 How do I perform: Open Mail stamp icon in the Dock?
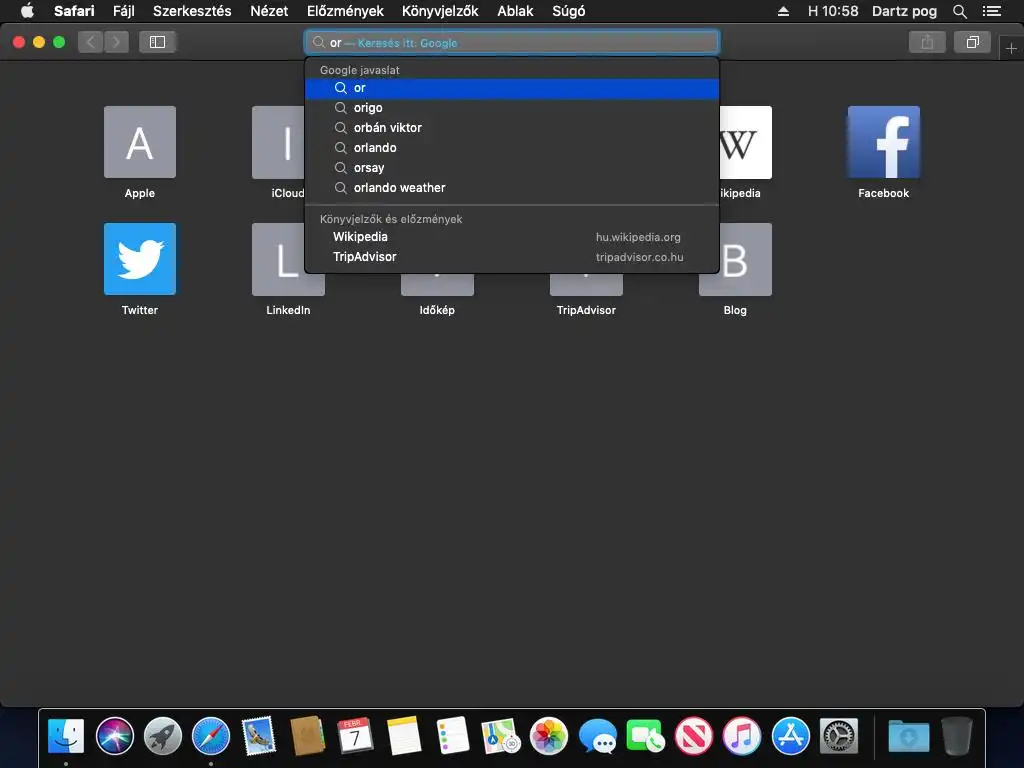pos(259,736)
